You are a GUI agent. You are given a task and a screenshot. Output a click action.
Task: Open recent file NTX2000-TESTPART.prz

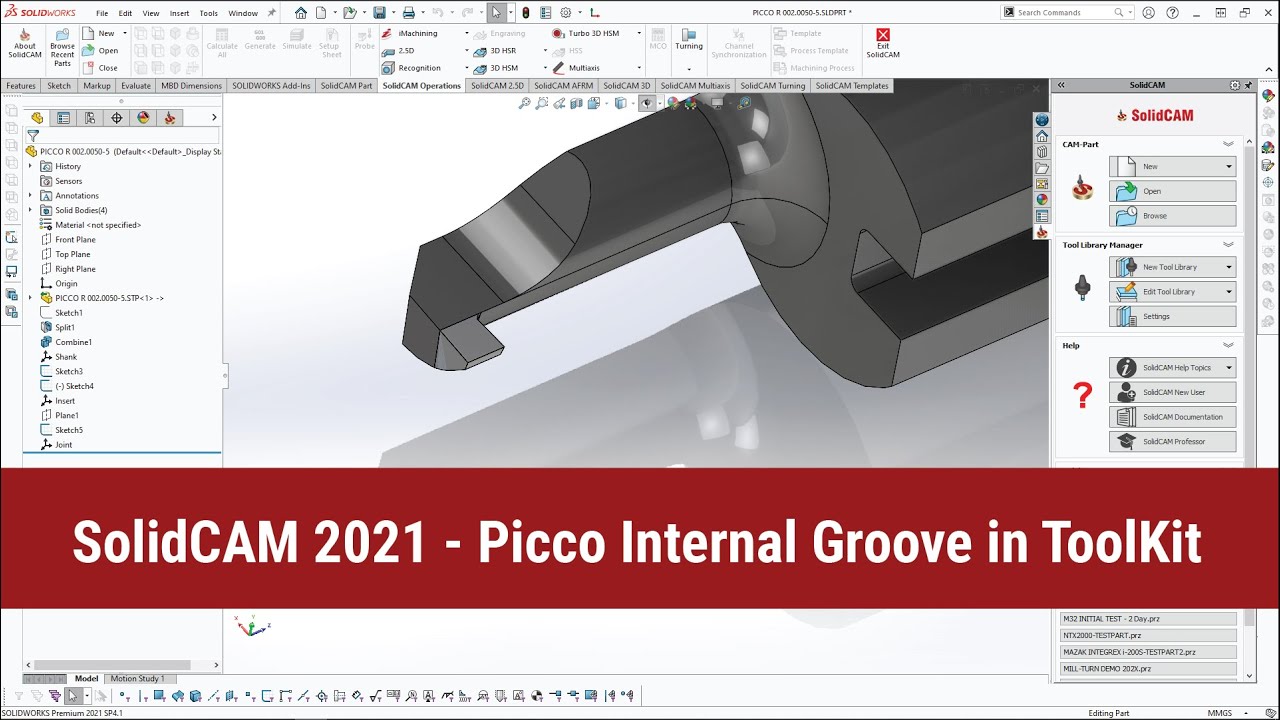tap(1147, 635)
